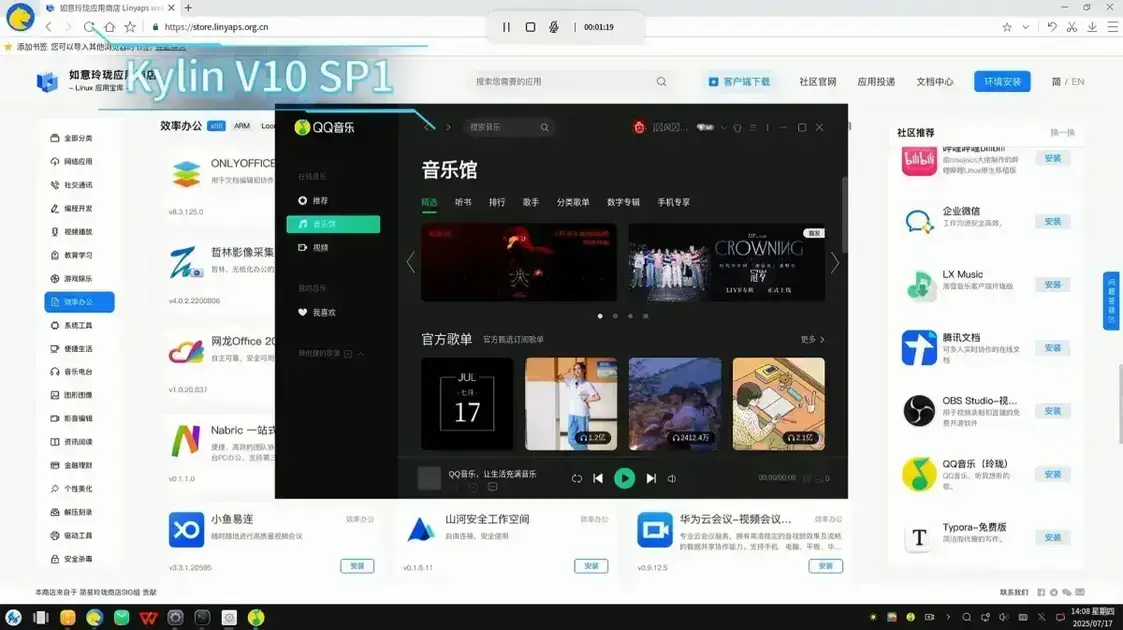The width and height of the screenshot is (1123, 630).
Task: Collapse the 我创建的歌单 section chevron
Action: [362, 354]
